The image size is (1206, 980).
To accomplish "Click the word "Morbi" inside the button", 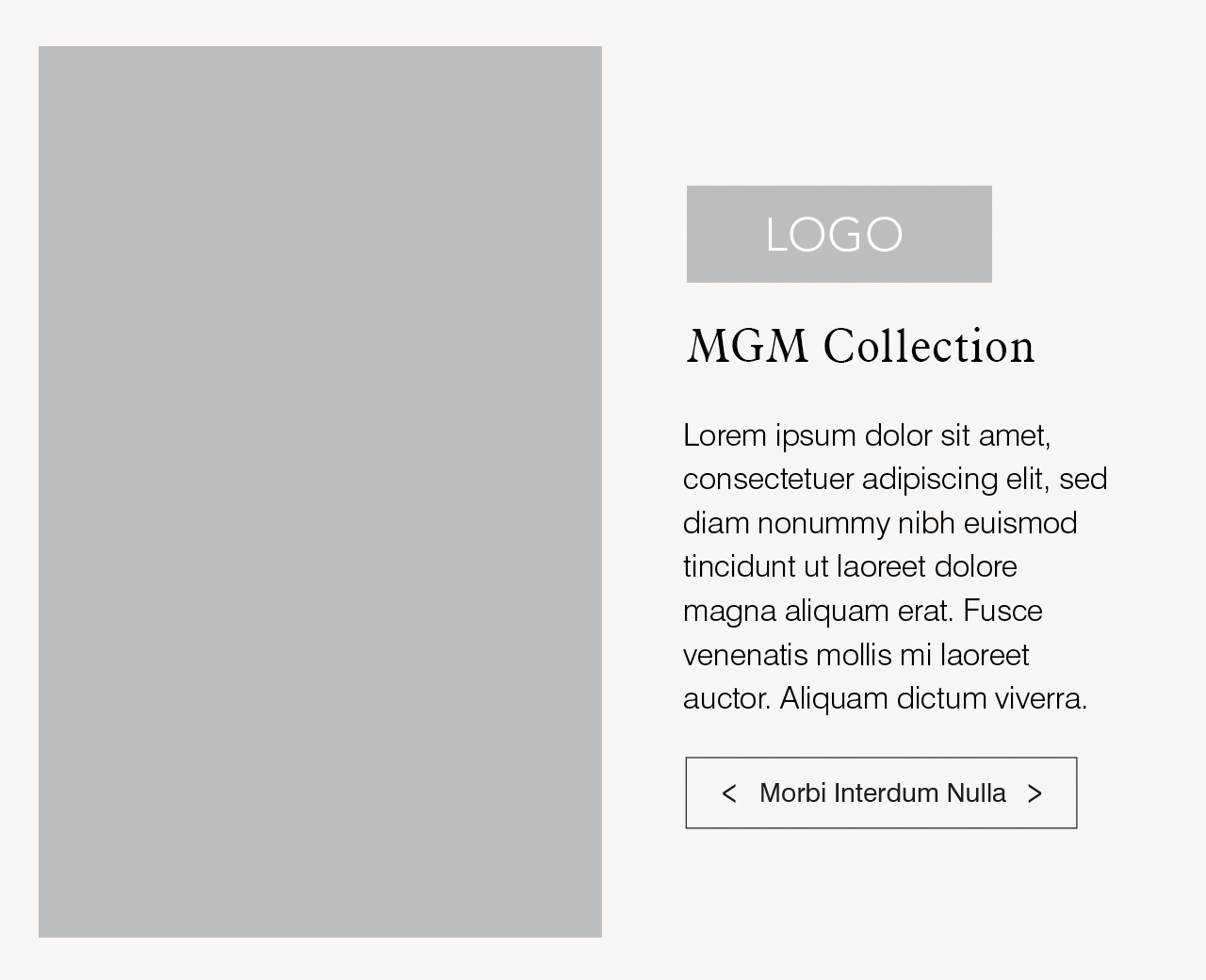I will [792, 793].
